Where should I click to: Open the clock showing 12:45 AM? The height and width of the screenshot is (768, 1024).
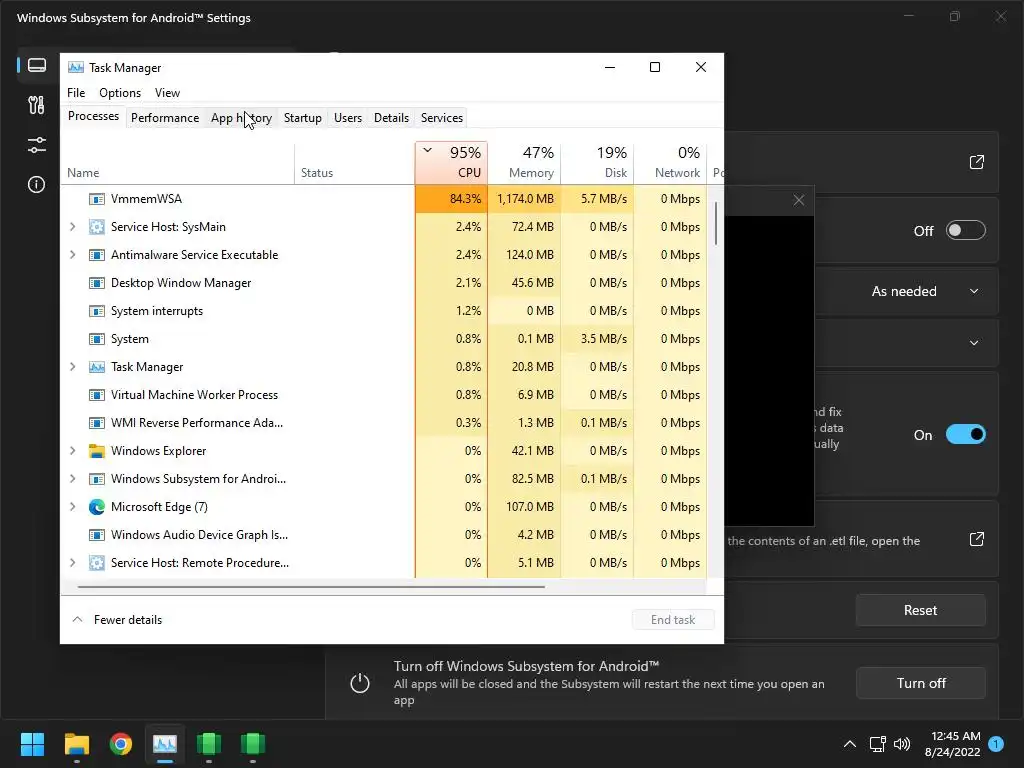tap(952, 744)
